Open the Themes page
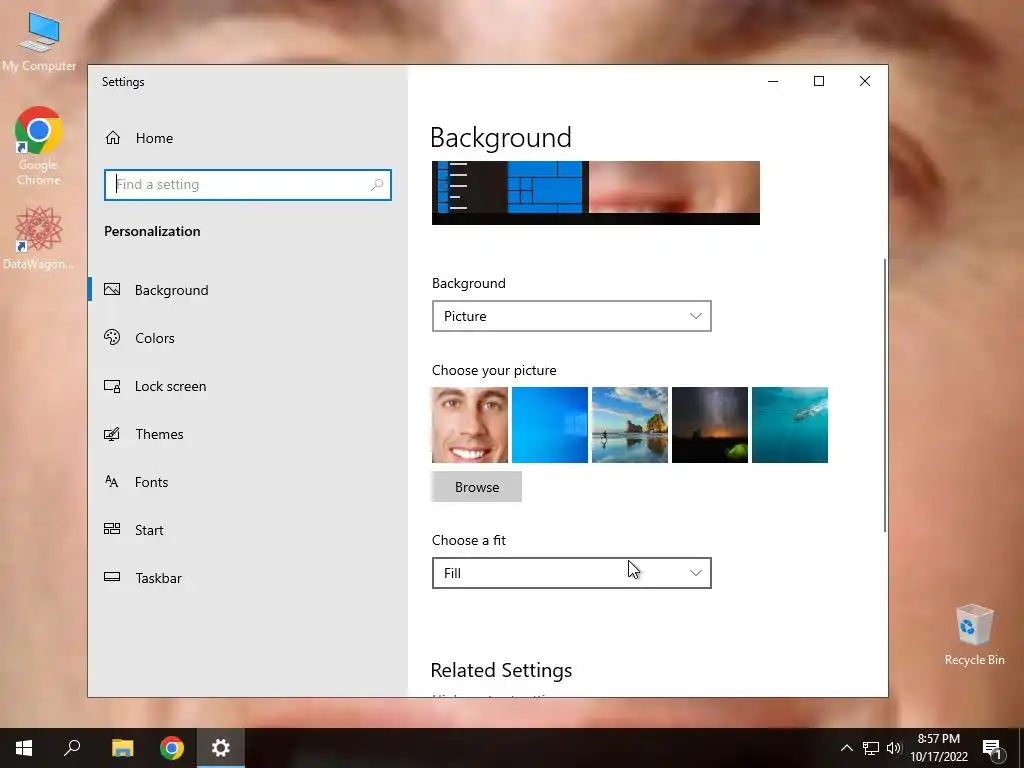The width and height of the screenshot is (1024, 768). 248,434
